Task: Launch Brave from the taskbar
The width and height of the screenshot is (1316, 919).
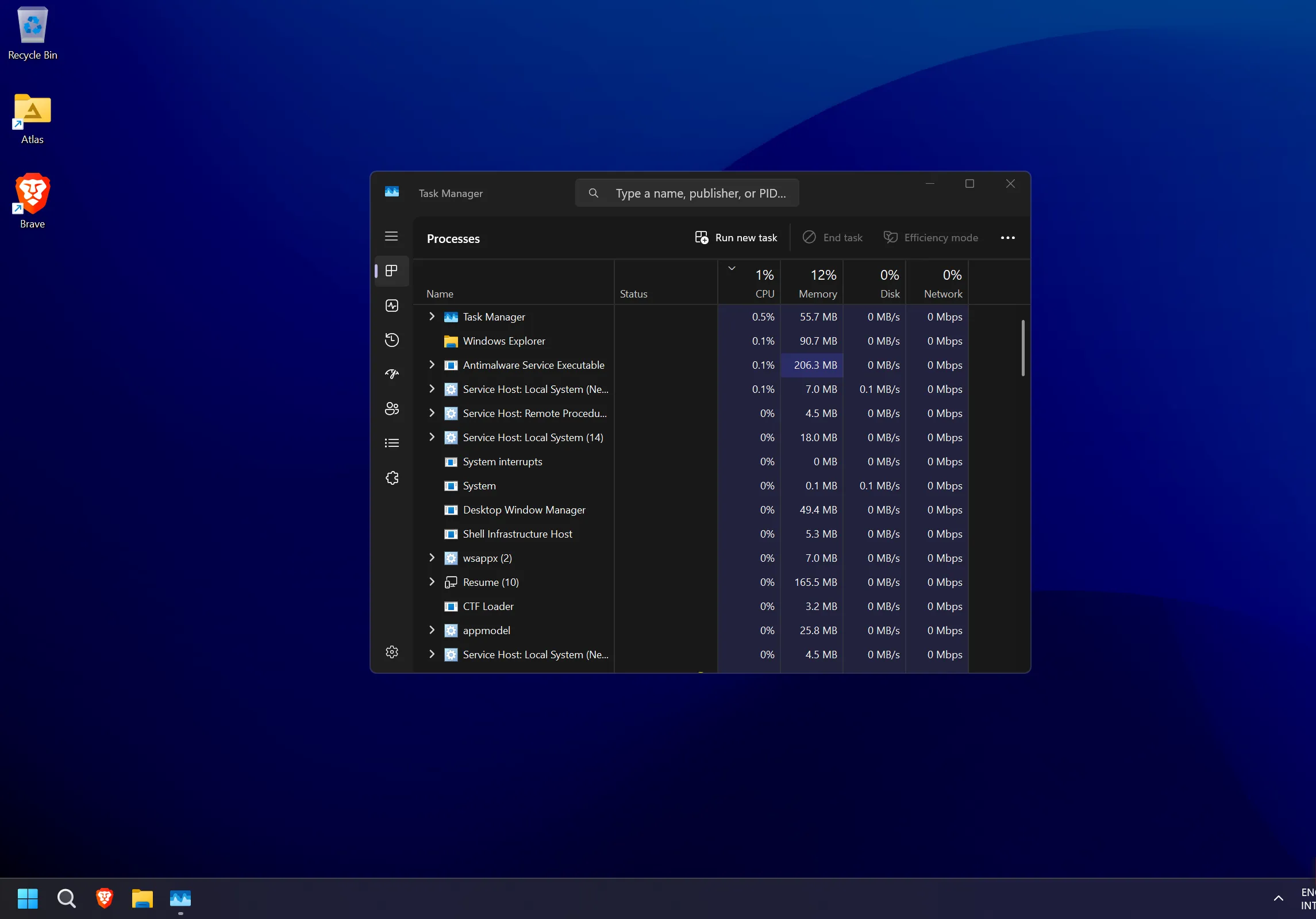Action: pos(104,899)
